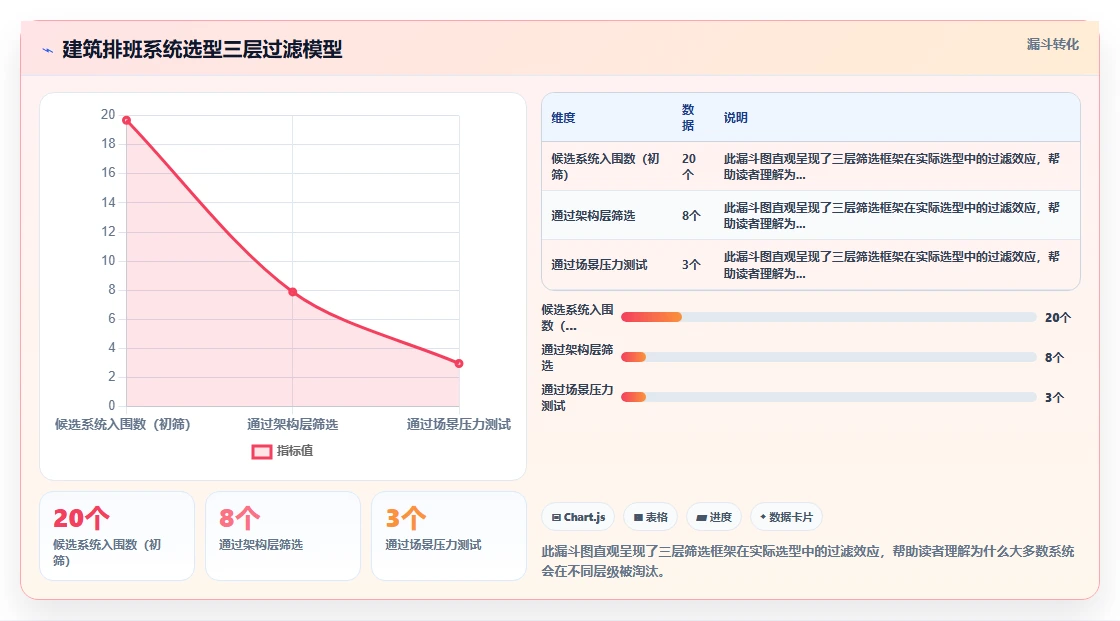
Task: Click the 20个 value beside progress bar
Action: (x=1058, y=318)
